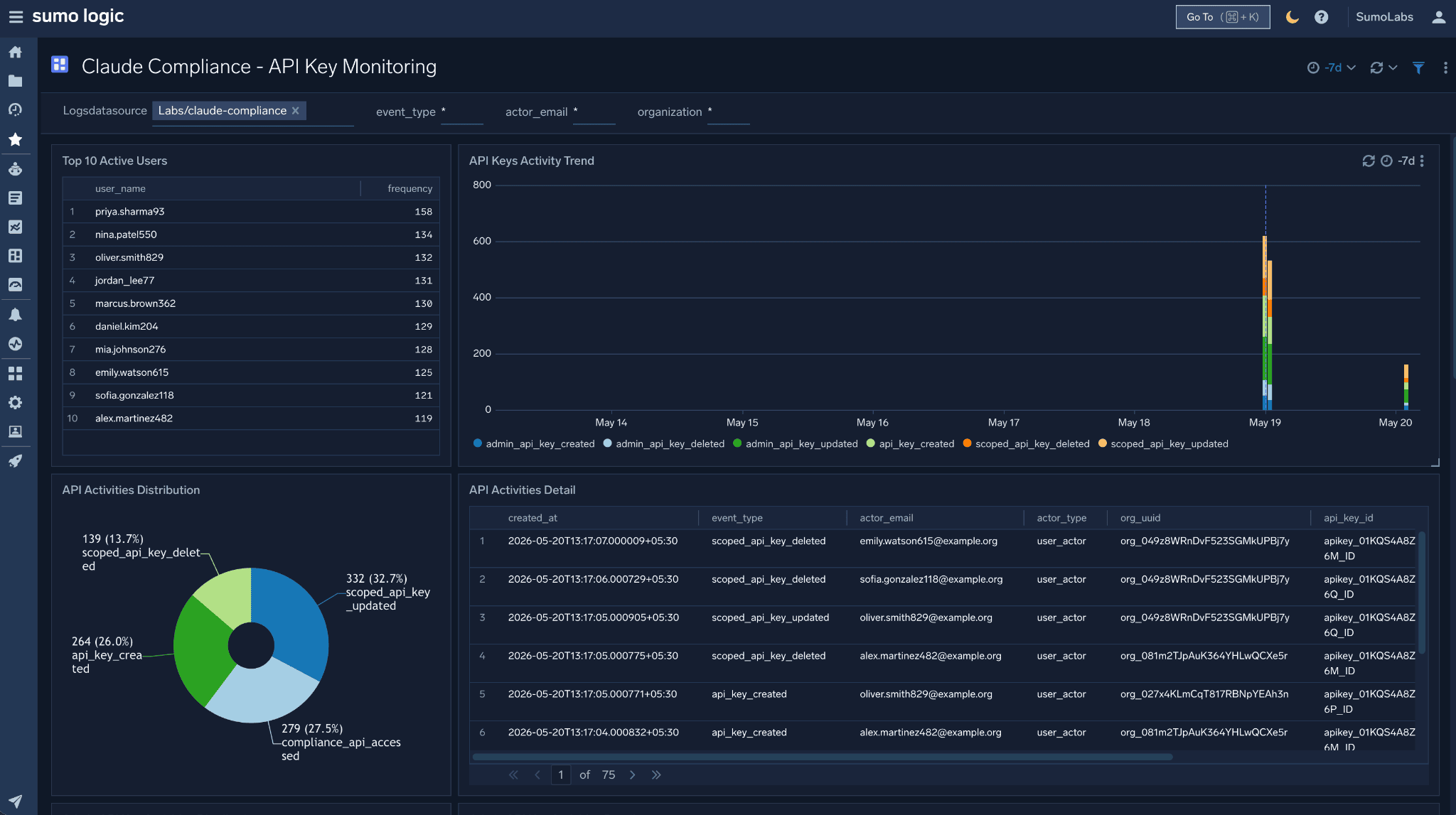Open Alerts bell icon in sidebar
Image resolution: width=1456 pixels, height=815 pixels.
click(15, 315)
